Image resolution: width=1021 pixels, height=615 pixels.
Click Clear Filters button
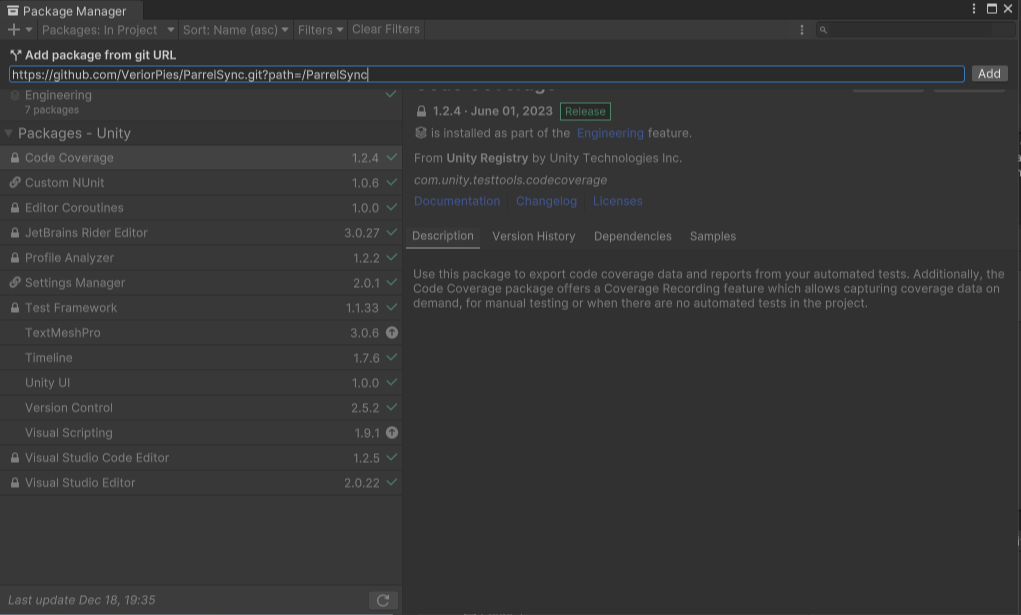385,29
